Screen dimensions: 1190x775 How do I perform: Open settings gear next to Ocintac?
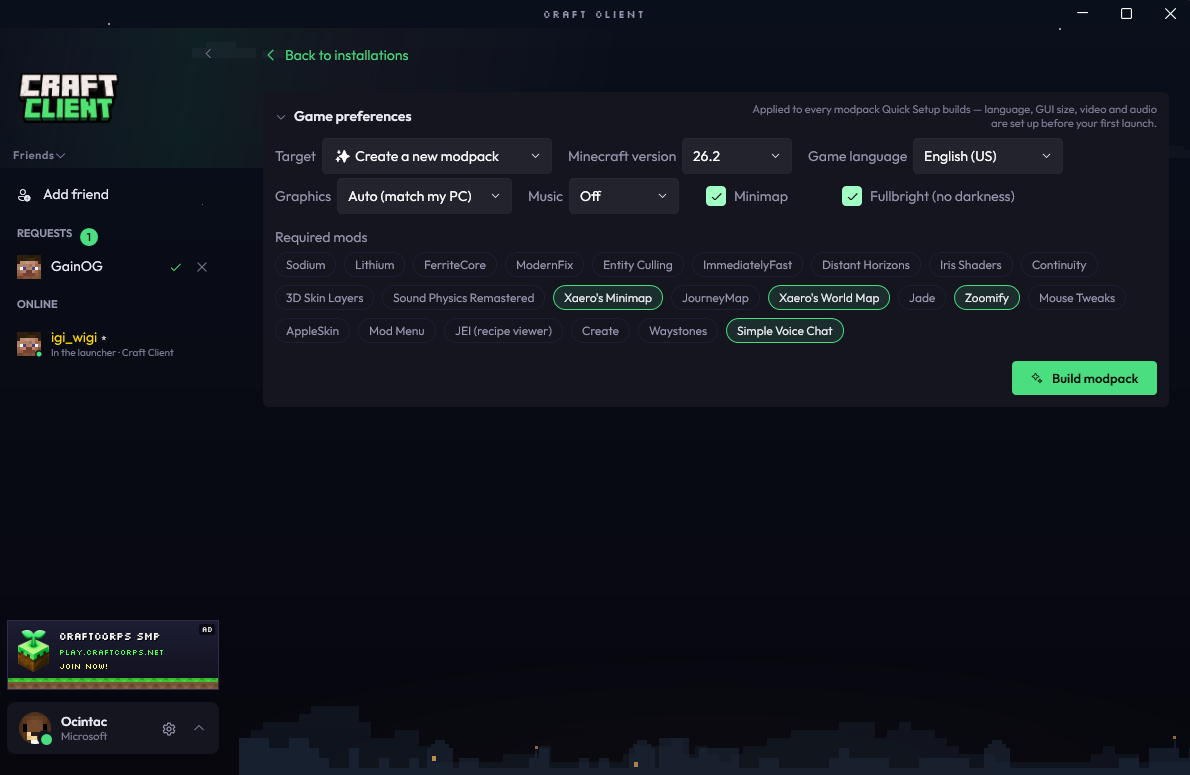pyautogui.click(x=169, y=729)
